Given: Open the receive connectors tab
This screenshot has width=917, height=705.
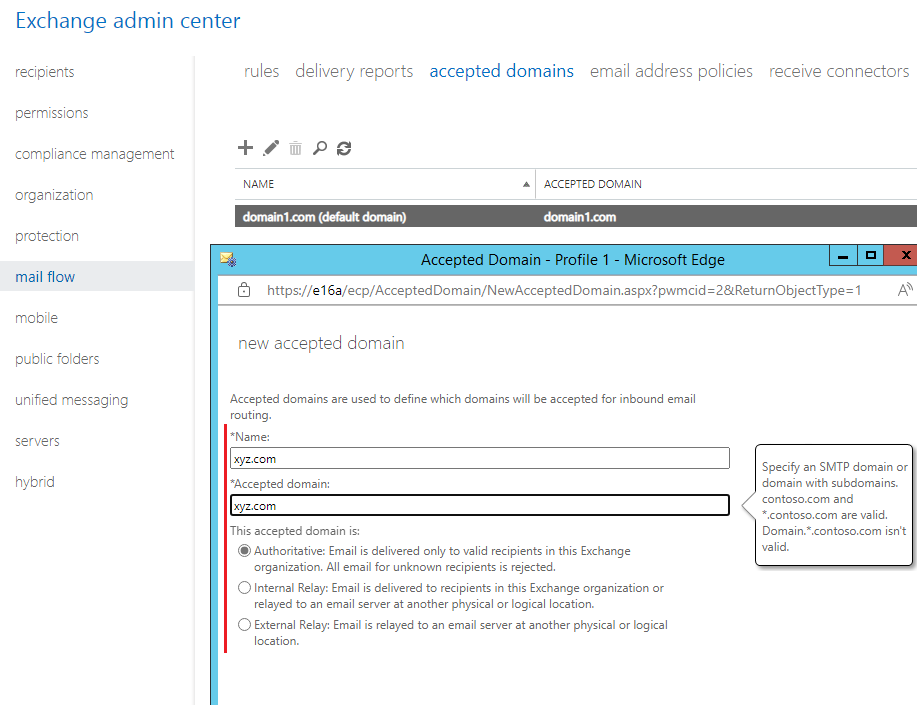Looking at the screenshot, I should (839, 71).
